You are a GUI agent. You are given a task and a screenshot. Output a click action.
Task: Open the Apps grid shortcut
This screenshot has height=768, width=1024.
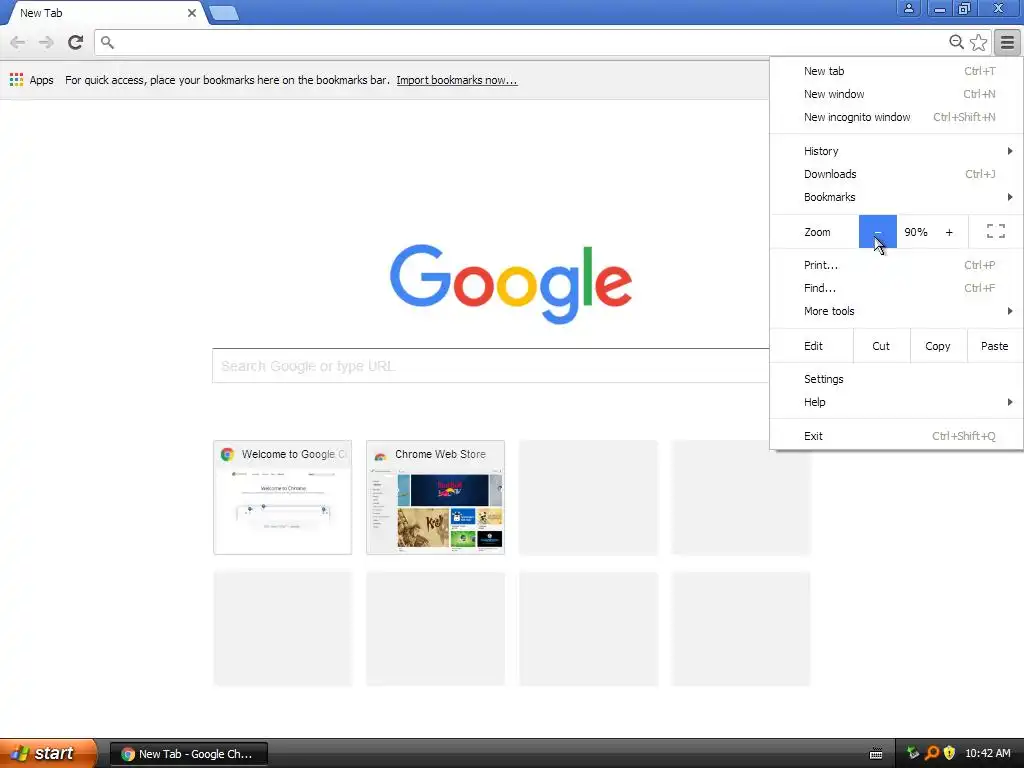coord(31,80)
